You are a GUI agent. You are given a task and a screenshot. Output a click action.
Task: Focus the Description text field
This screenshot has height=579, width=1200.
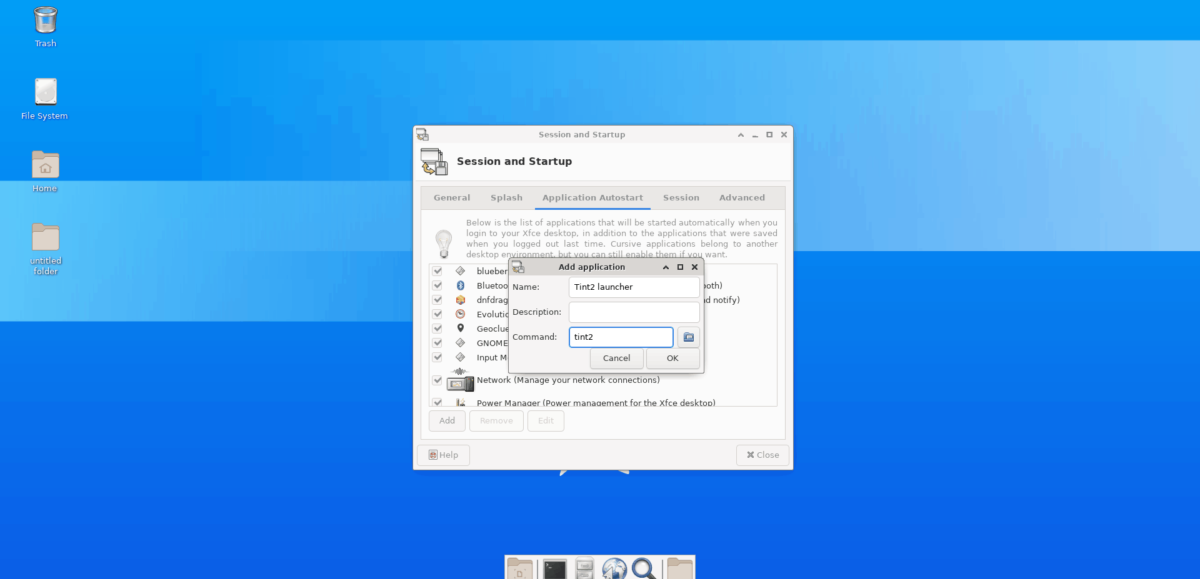[x=634, y=312]
